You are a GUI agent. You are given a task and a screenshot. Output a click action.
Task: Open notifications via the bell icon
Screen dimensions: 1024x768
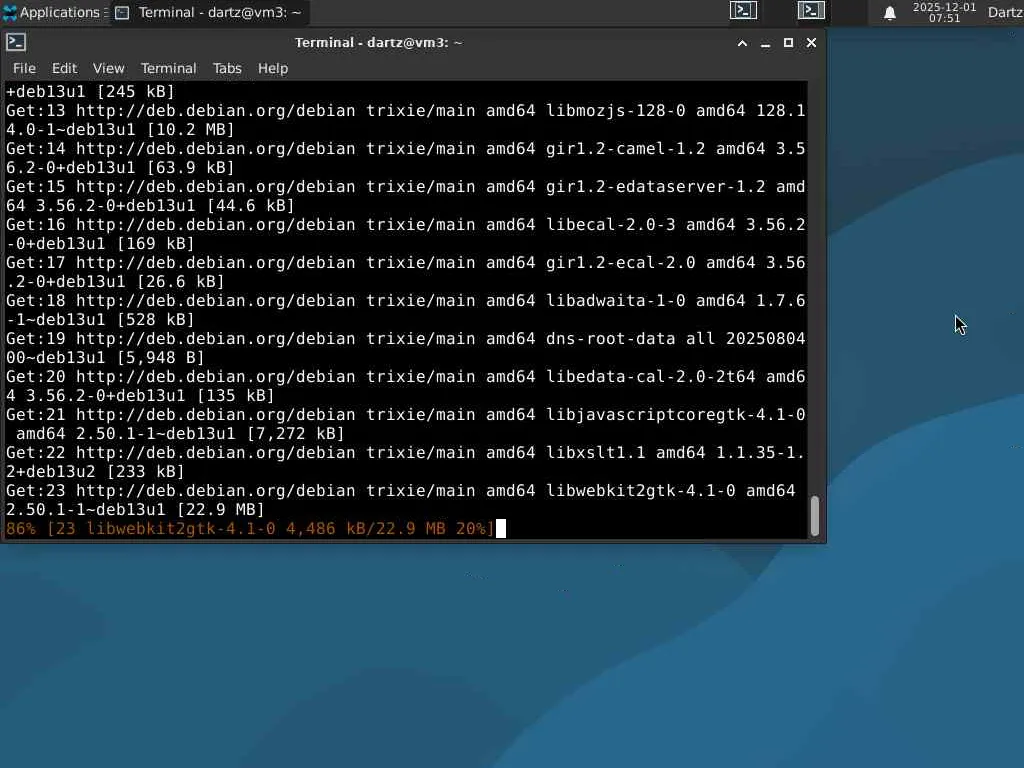[x=889, y=13]
